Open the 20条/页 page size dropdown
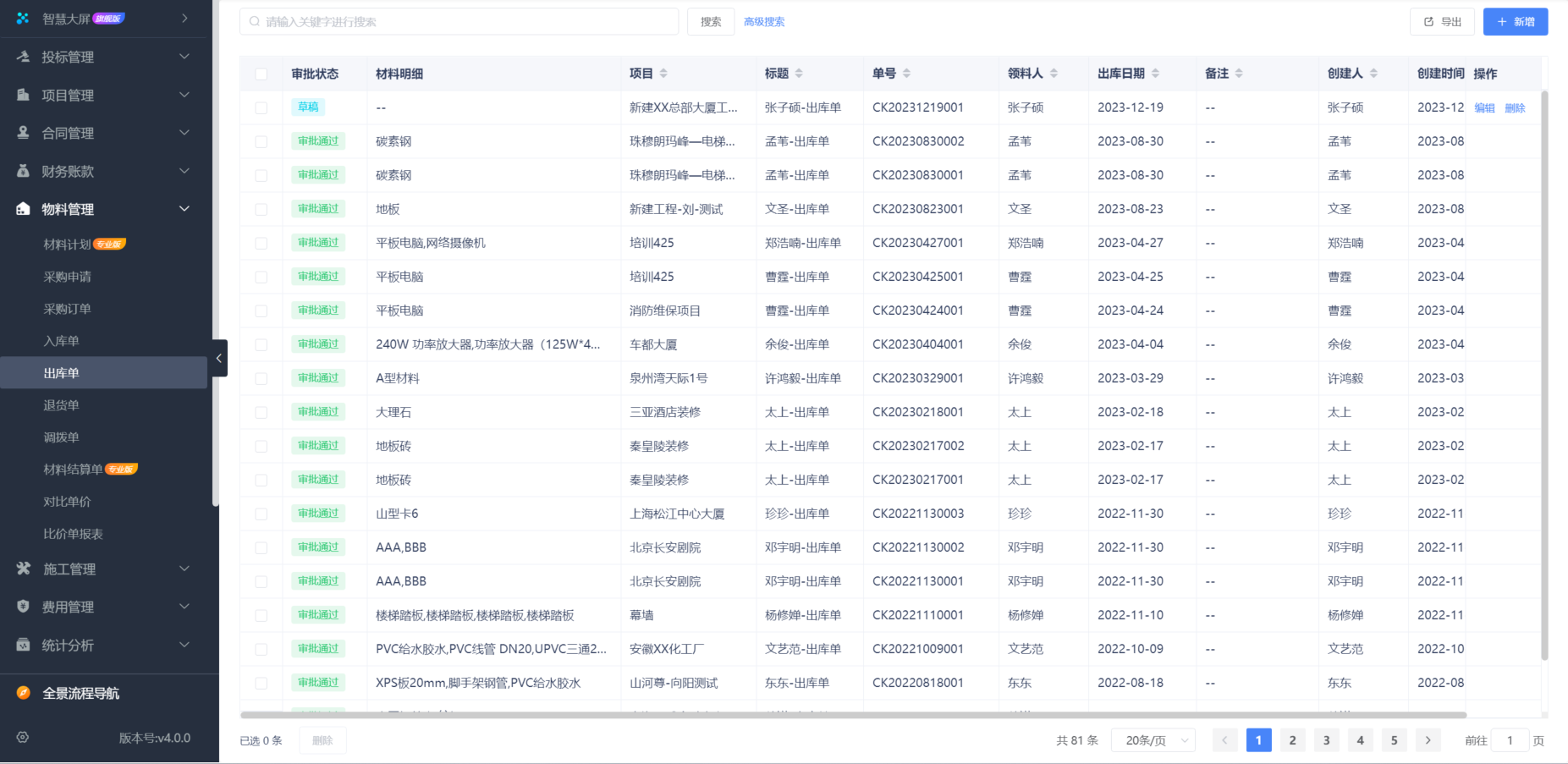Image resolution: width=1568 pixels, height=764 pixels. point(1153,739)
